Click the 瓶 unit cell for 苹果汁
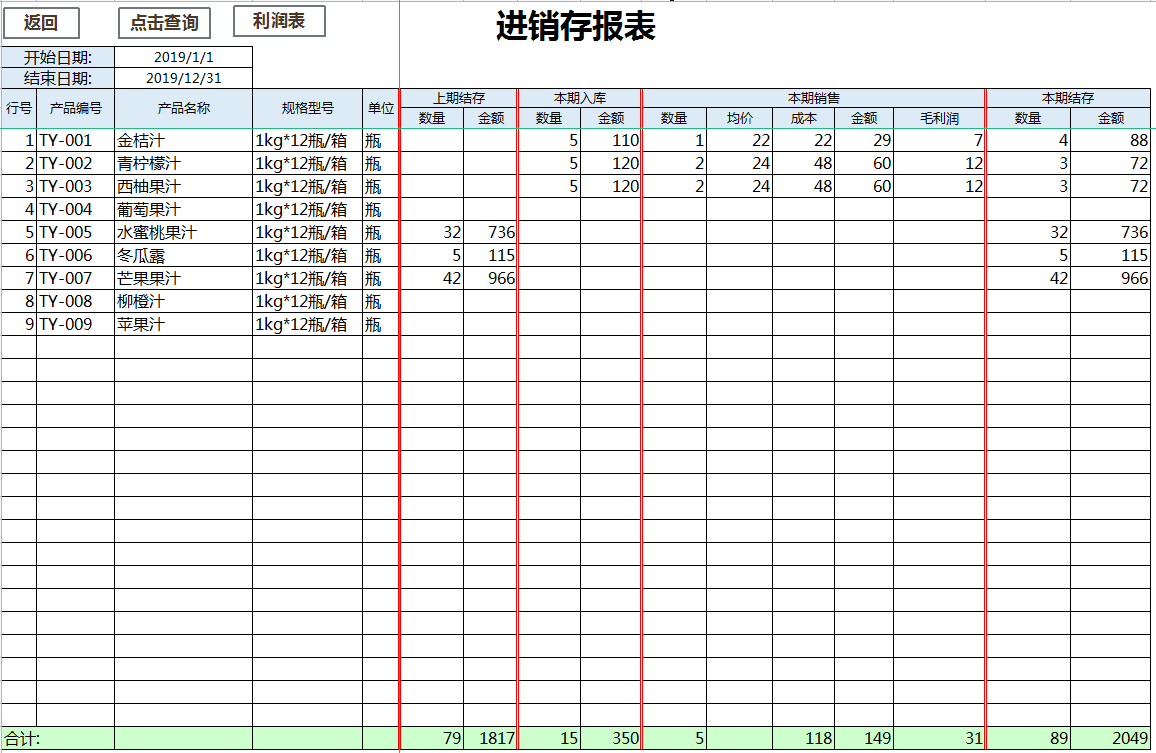 (378, 324)
